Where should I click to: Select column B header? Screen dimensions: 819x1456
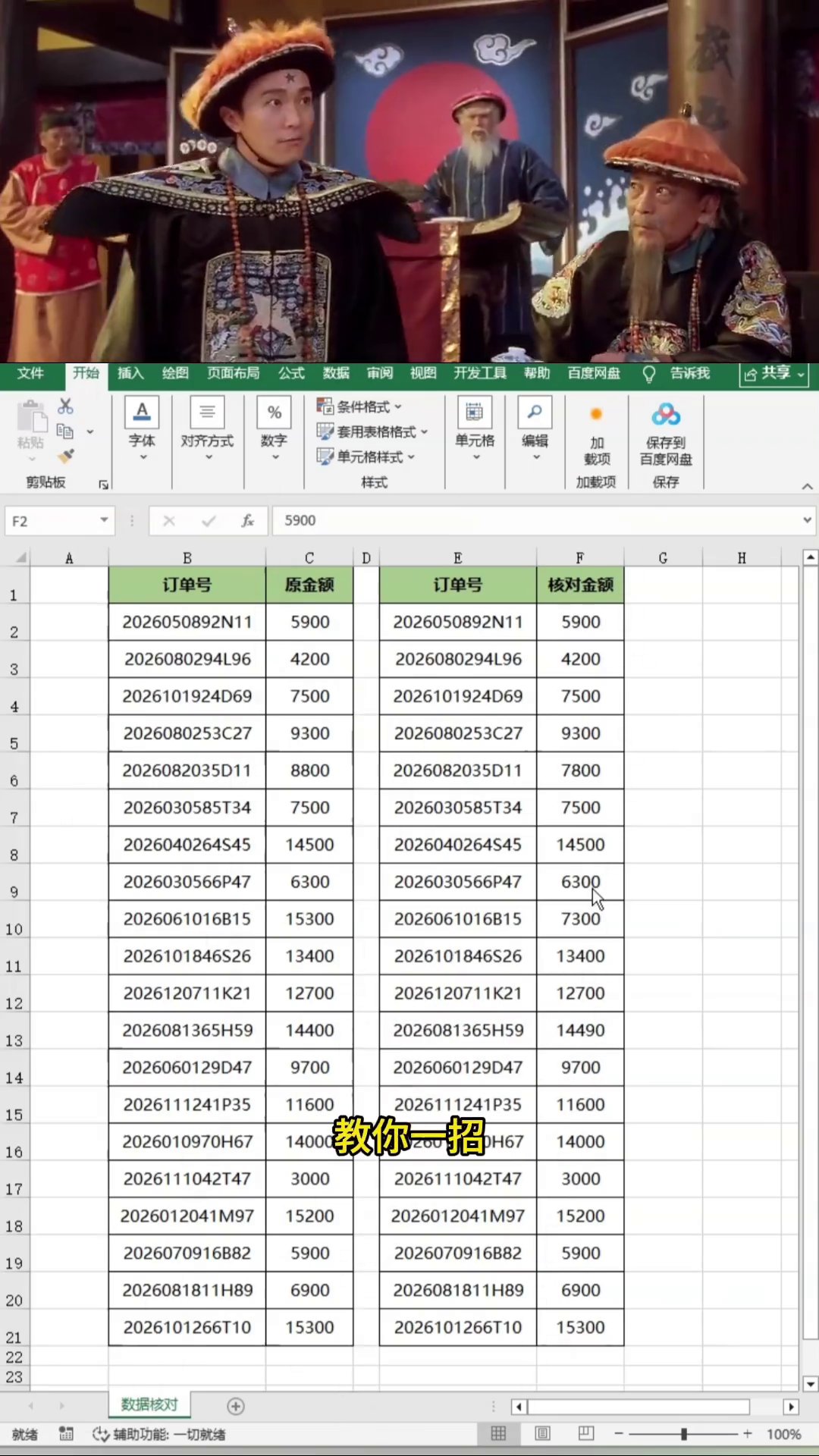coord(187,558)
